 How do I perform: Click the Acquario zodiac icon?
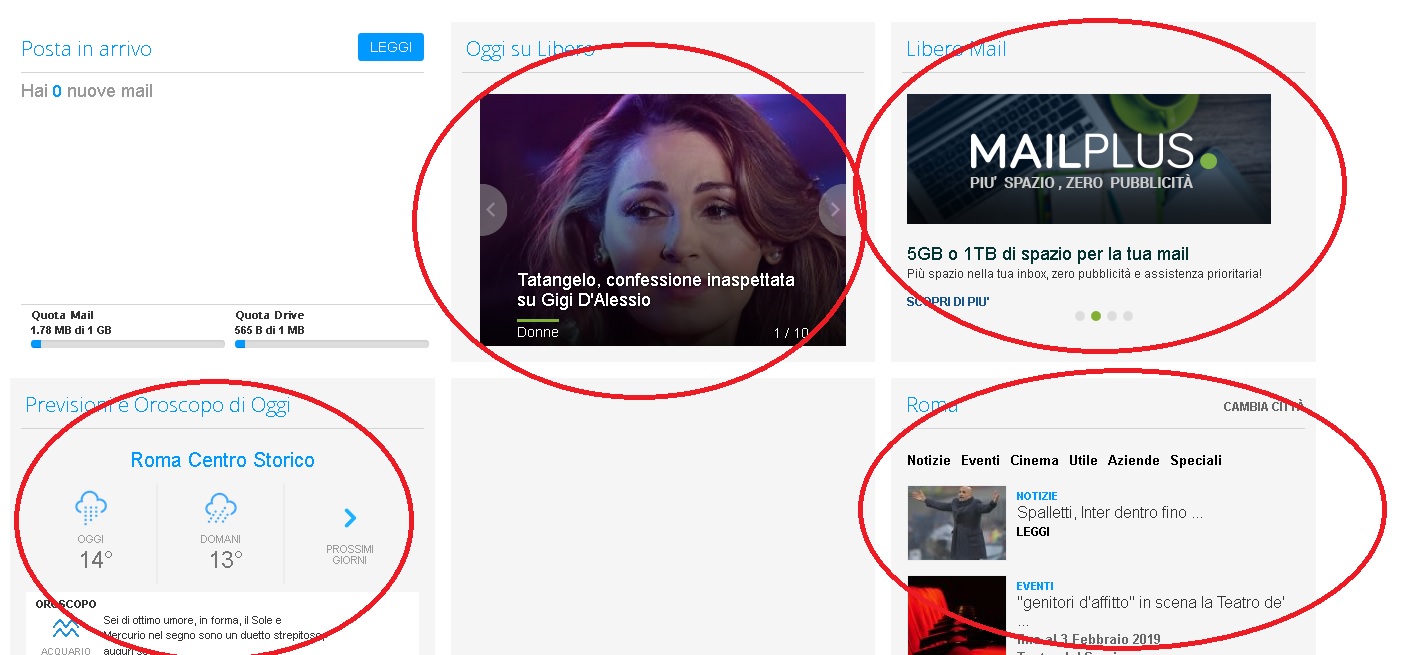coord(66,628)
